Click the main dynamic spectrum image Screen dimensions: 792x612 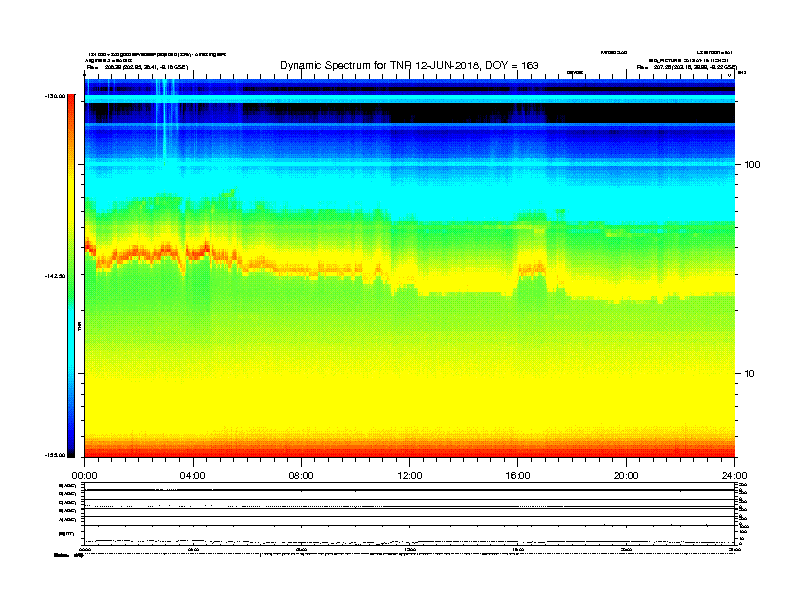point(410,268)
